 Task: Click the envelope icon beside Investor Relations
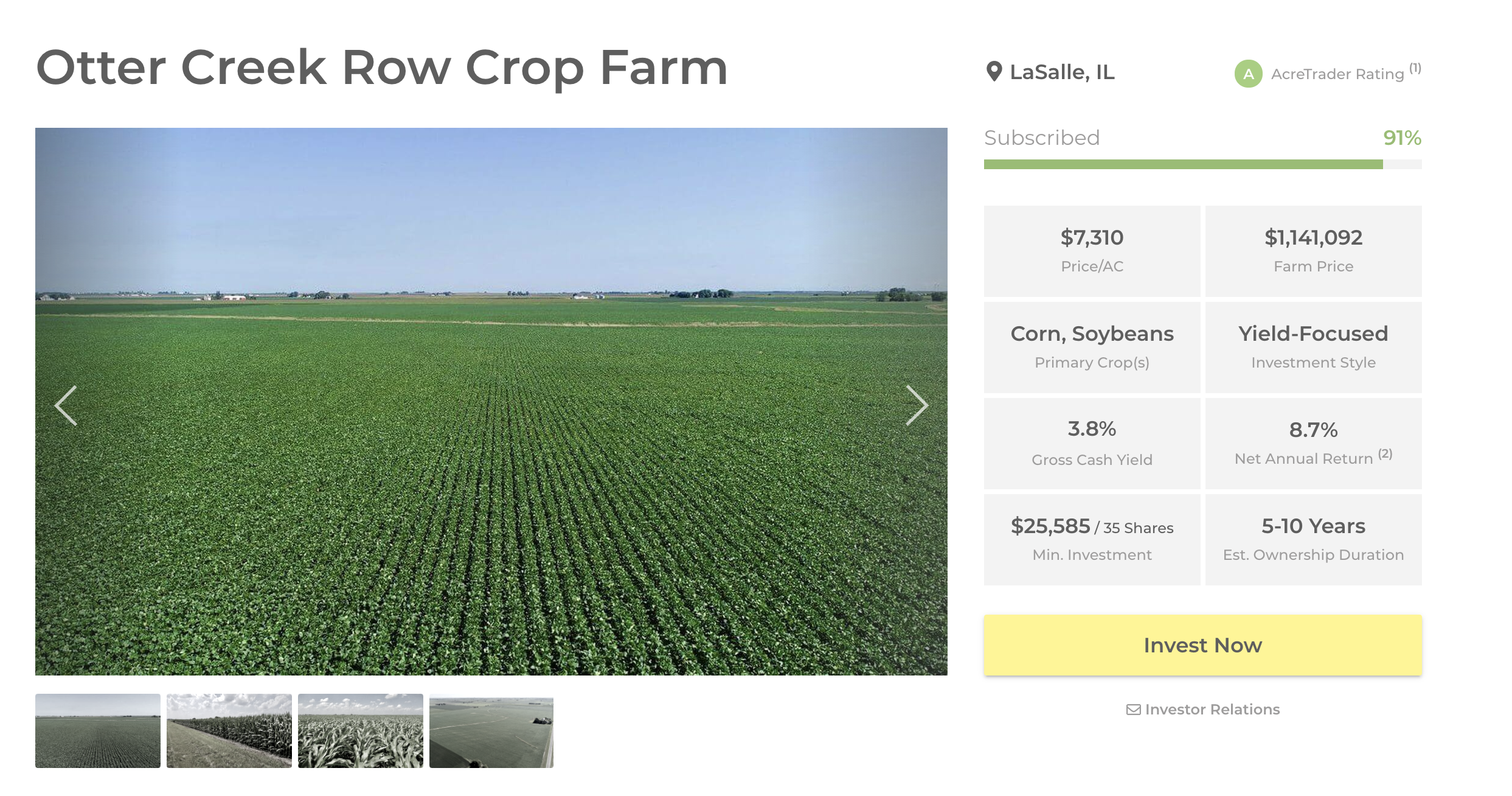point(1133,710)
